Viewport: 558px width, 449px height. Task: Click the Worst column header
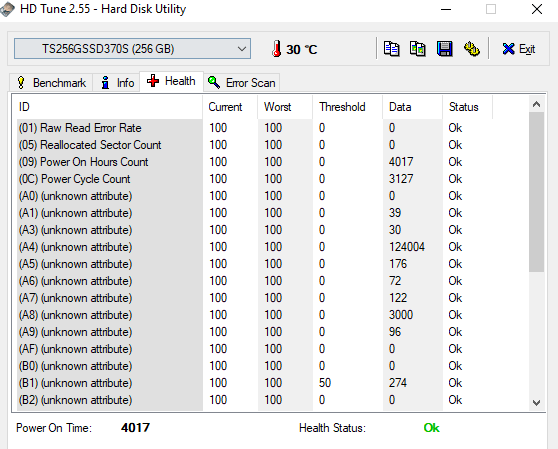pos(285,107)
